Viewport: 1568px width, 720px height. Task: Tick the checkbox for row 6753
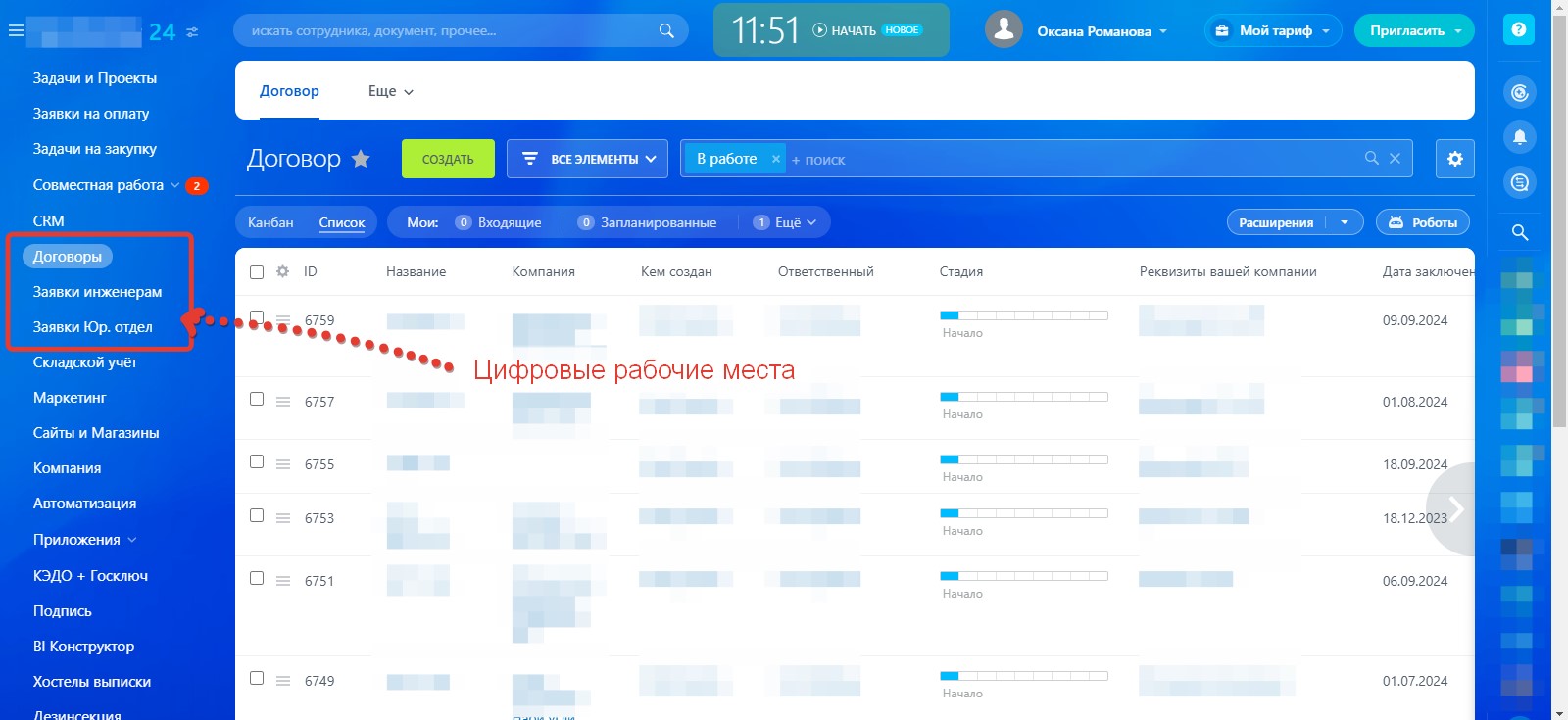pos(257,515)
